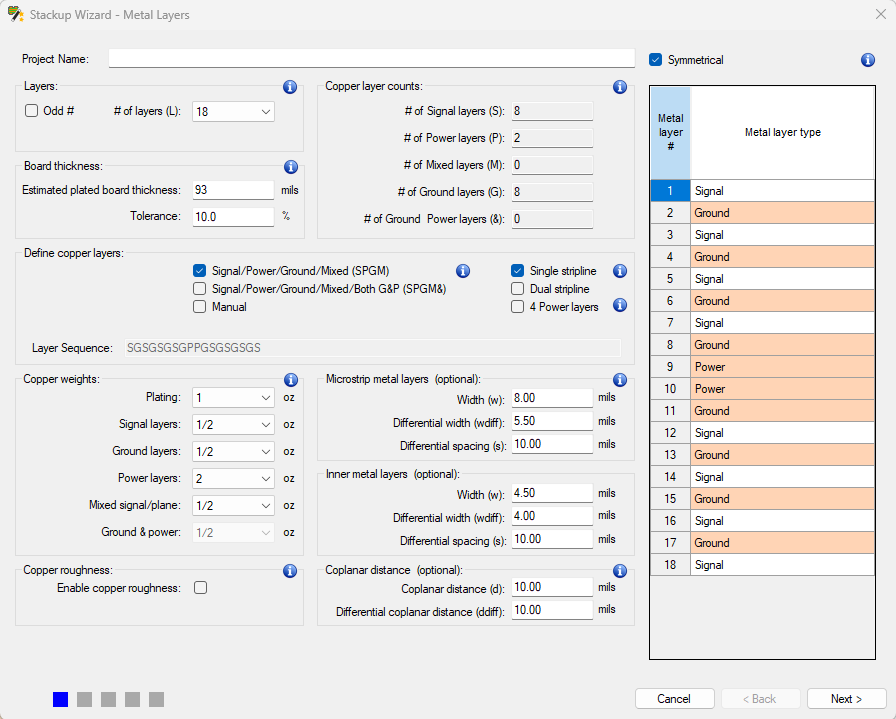
Task: Click the Microstrip Width (w) field
Action: (552, 398)
